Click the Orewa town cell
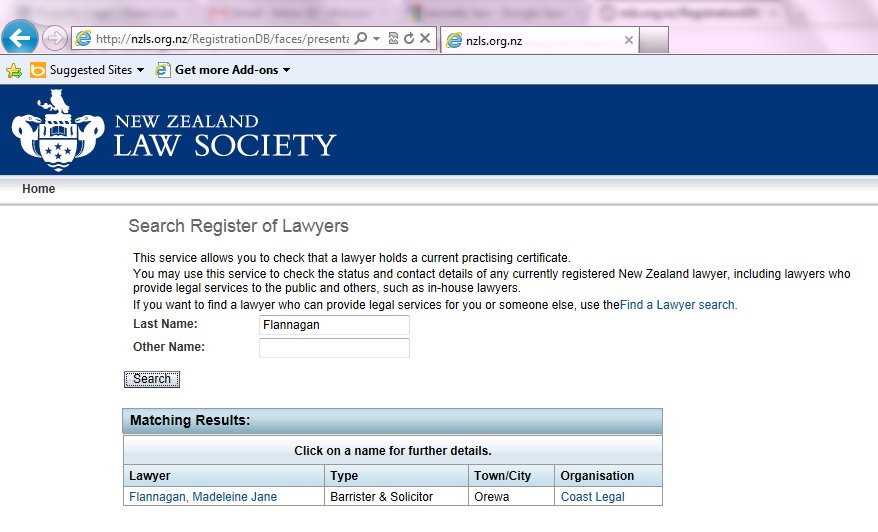 (x=511, y=496)
